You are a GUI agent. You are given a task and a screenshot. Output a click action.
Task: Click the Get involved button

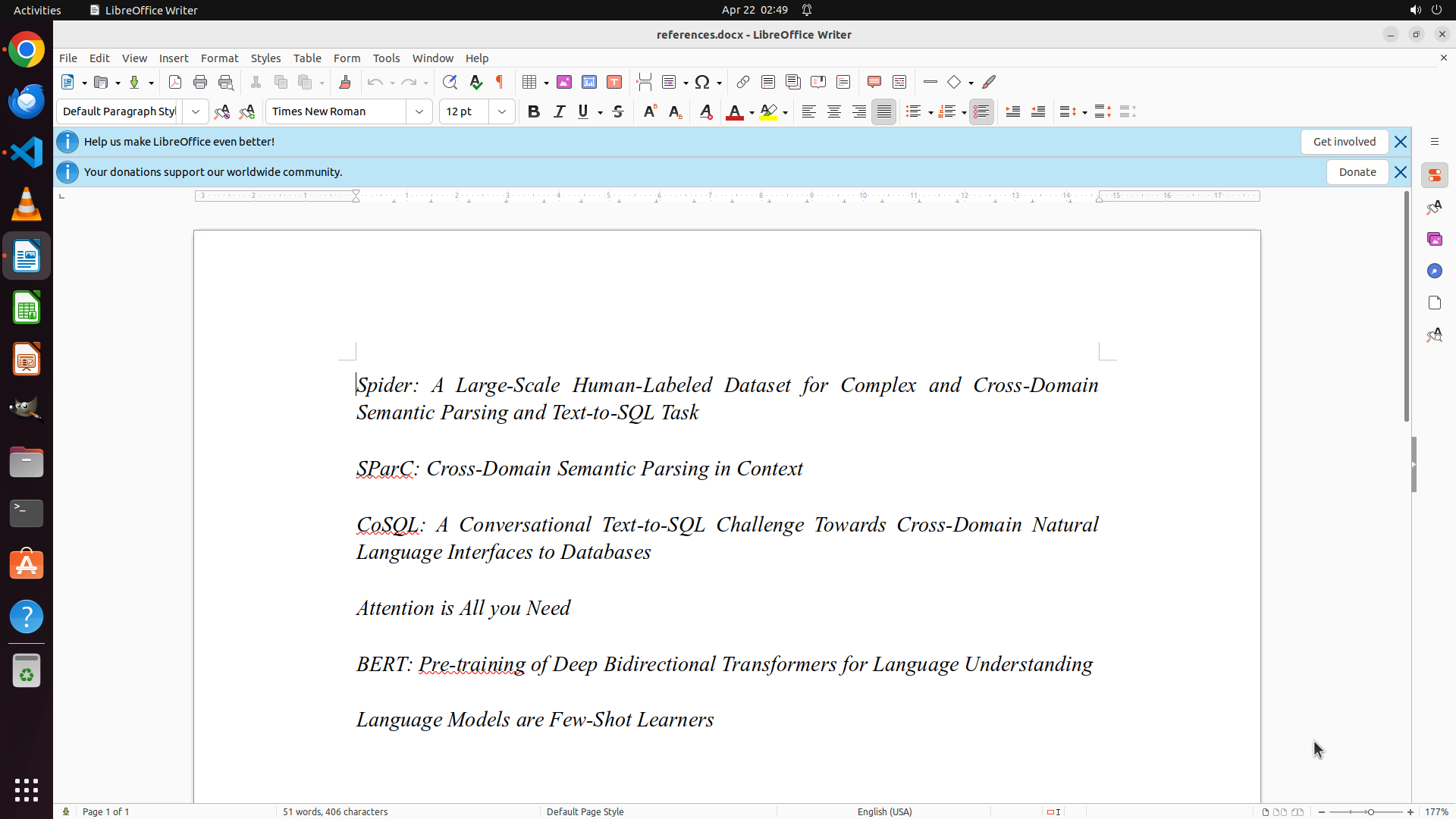click(1344, 142)
